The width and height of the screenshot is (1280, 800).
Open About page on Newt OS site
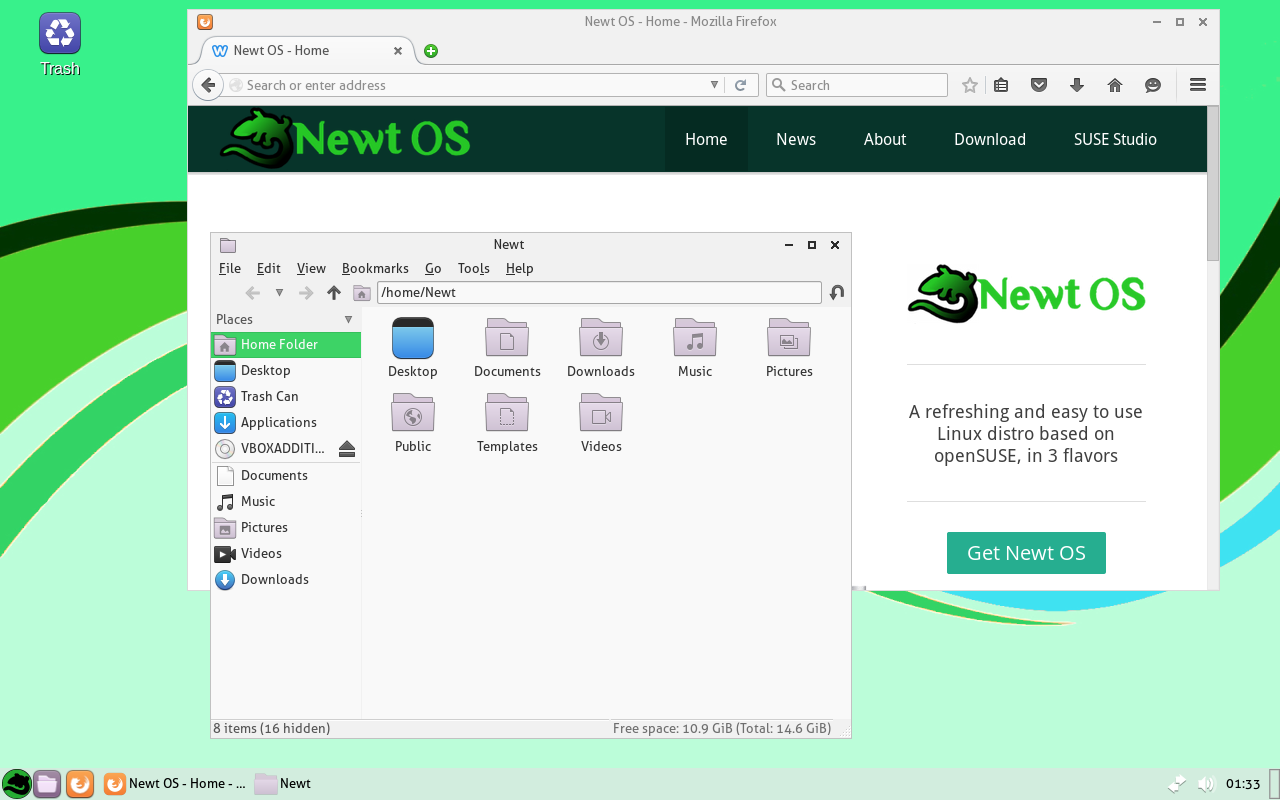(885, 139)
